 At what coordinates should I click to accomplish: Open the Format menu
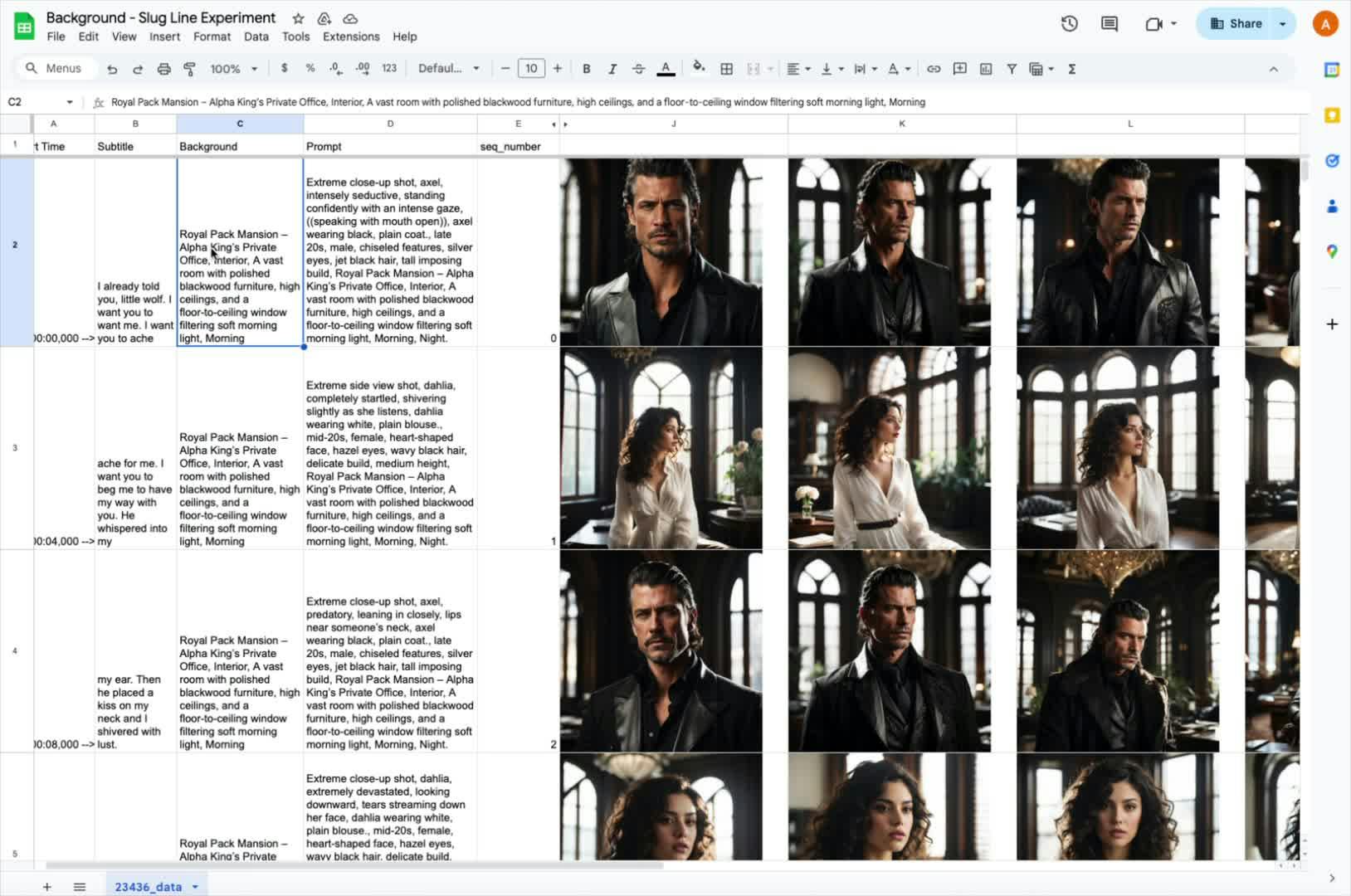coord(212,37)
